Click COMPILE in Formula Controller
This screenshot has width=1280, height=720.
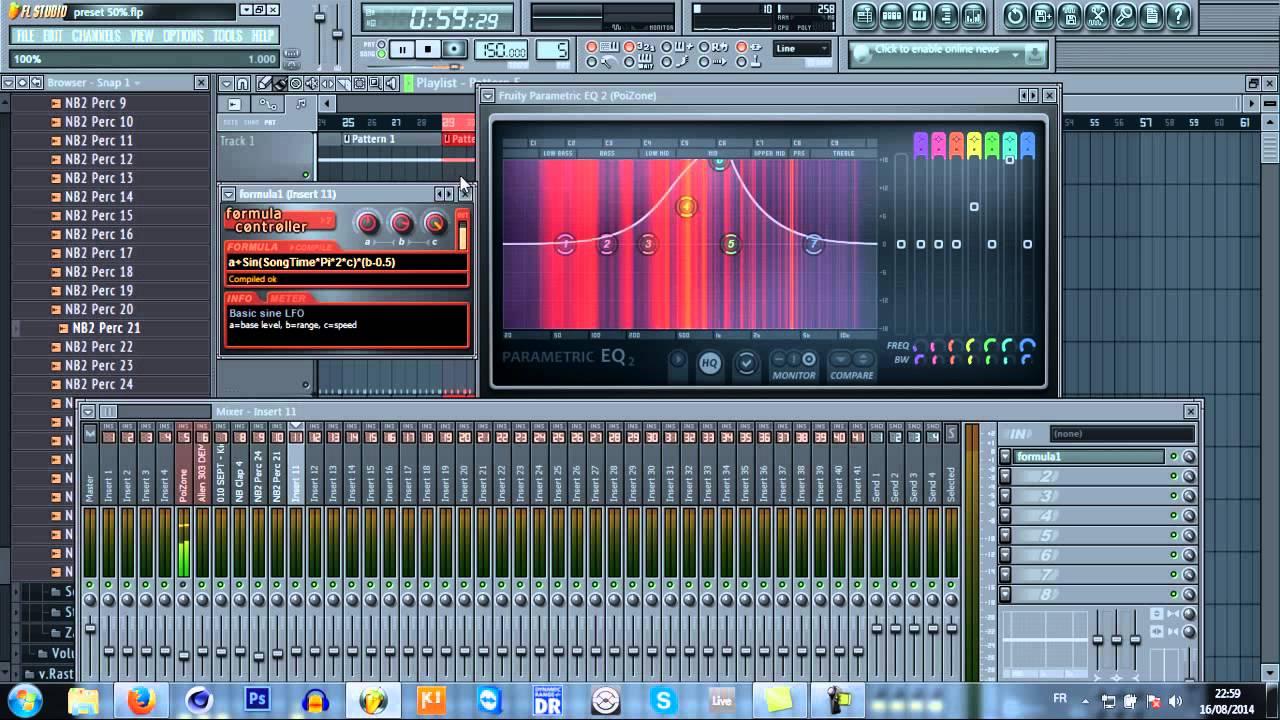click(311, 247)
